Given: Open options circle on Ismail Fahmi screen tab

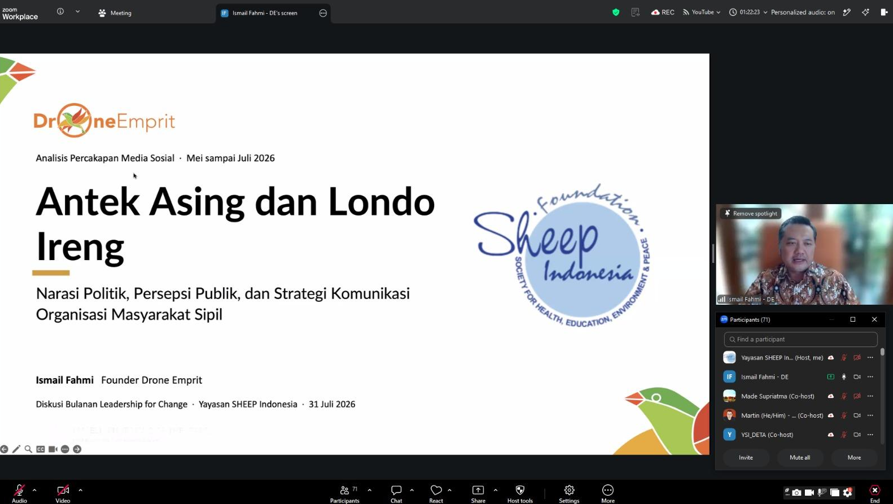Looking at the screenshot, I should [323, 13].
